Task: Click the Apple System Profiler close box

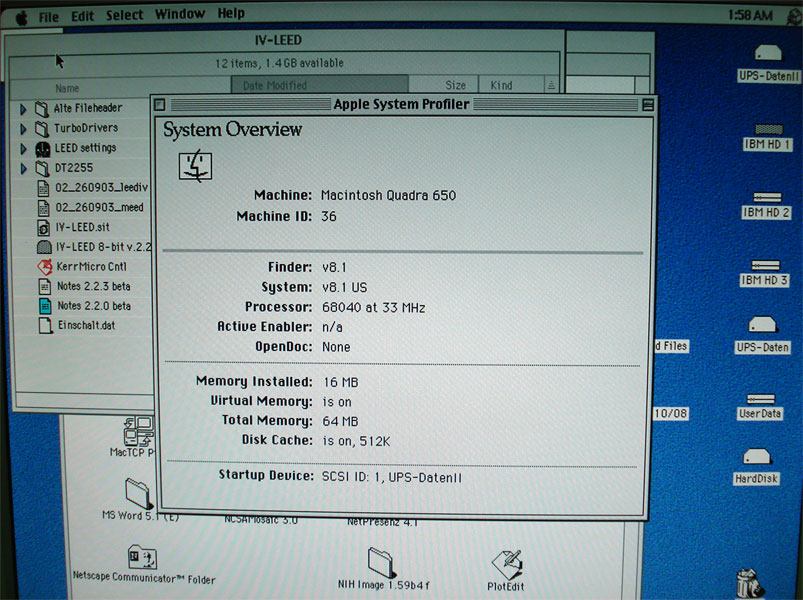Action: [x=160, y=105]
